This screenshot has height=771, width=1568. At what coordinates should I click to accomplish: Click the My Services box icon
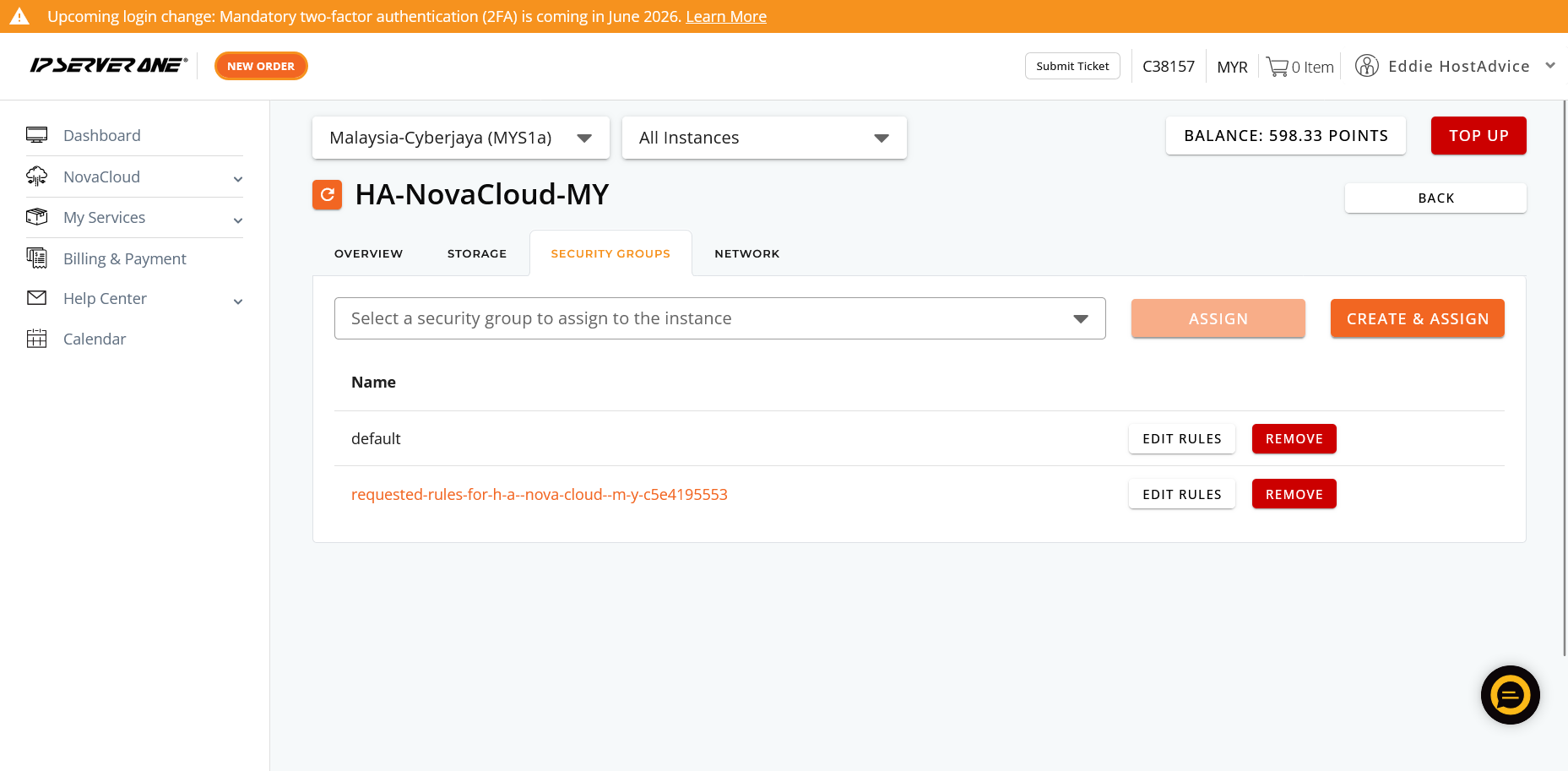pyautogui.click(x=36, y=217)
